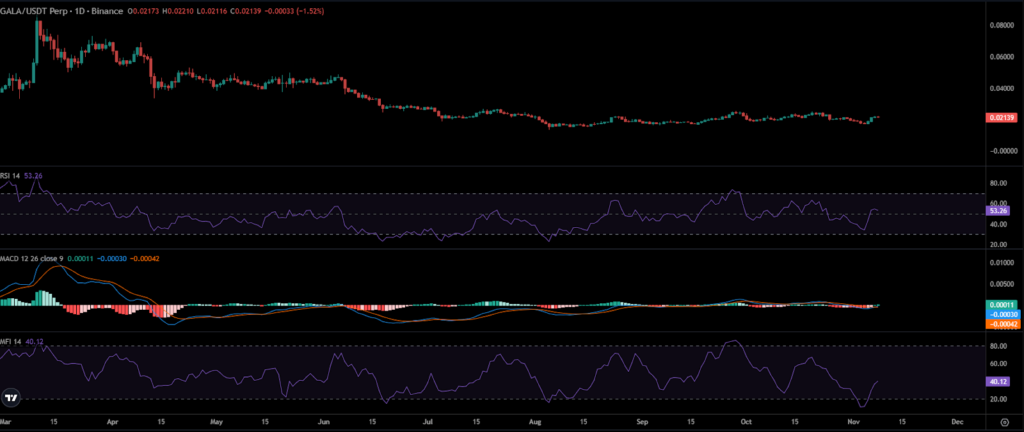Open chart settings gear icon on time axis

1004,422
